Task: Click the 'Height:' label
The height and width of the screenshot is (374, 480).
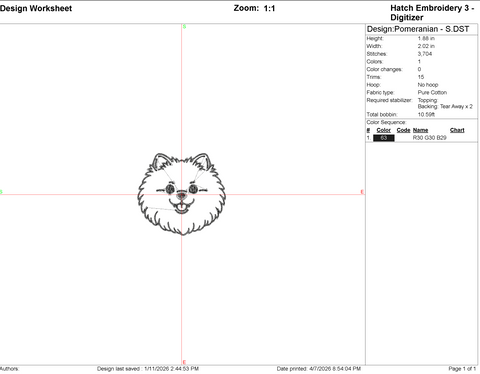Action: 375,38
